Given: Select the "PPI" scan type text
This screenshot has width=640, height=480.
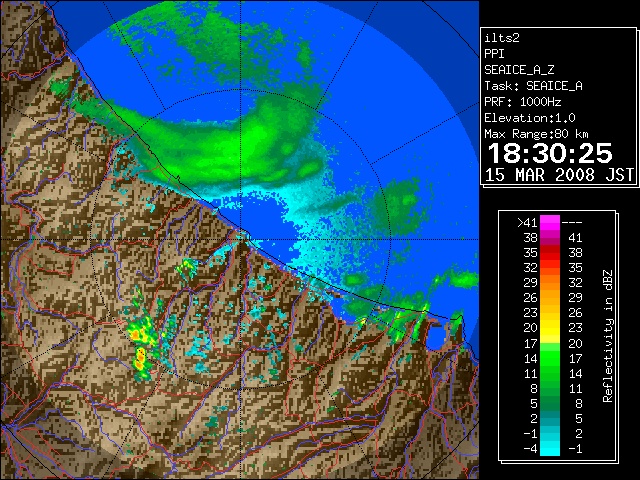Looking at the screenshot, I should click(x=494, y=54).
